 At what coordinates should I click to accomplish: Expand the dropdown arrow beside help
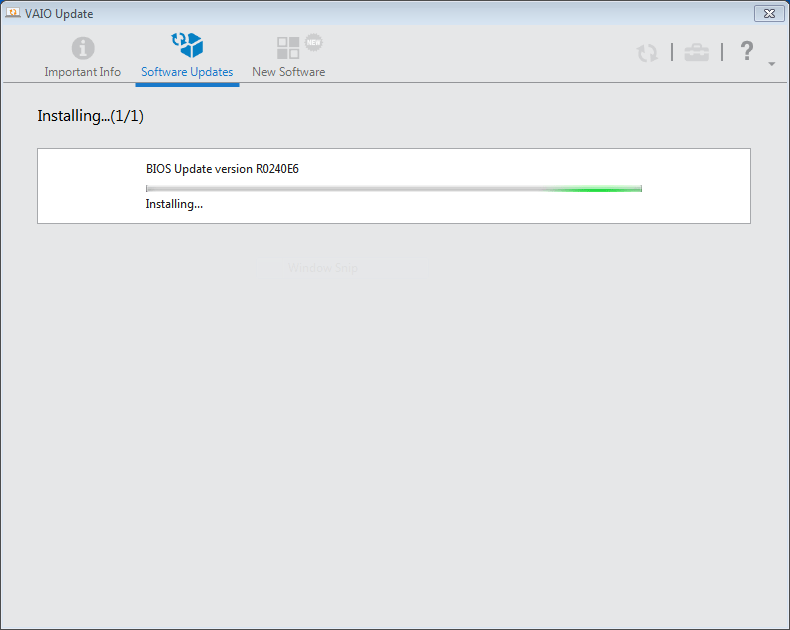pyautogui.click(x=771, y=64)
